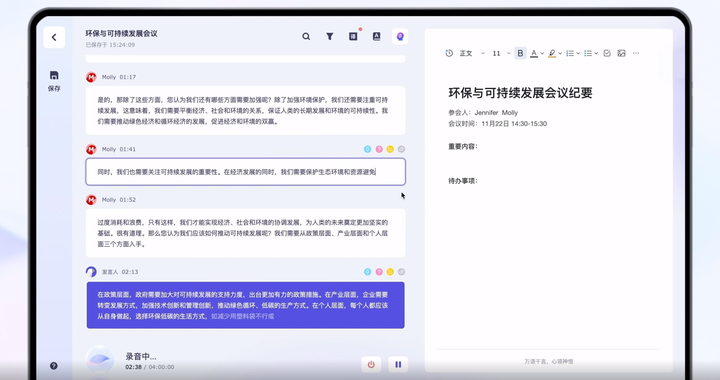The image size is (720, 380).
Task: Open font color dropdown arrow
Action: (x=542, y=53)
